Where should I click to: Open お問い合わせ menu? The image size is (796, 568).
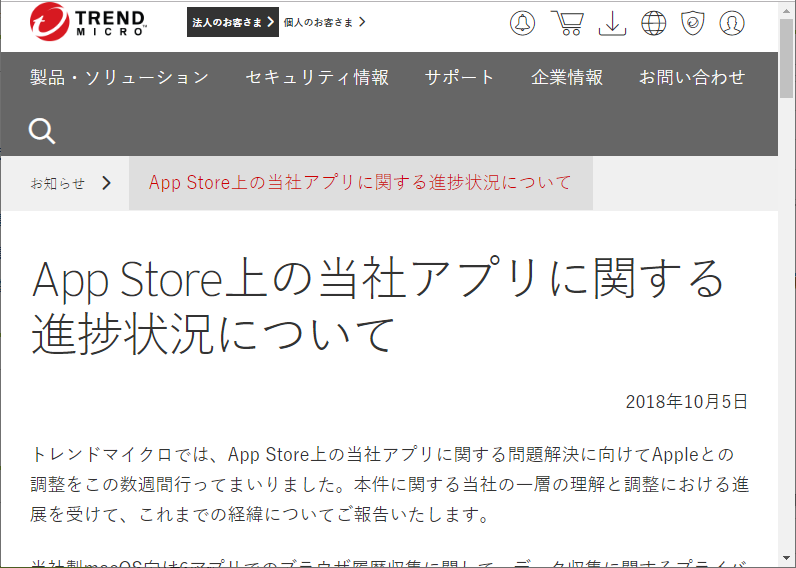click(692, 77)
